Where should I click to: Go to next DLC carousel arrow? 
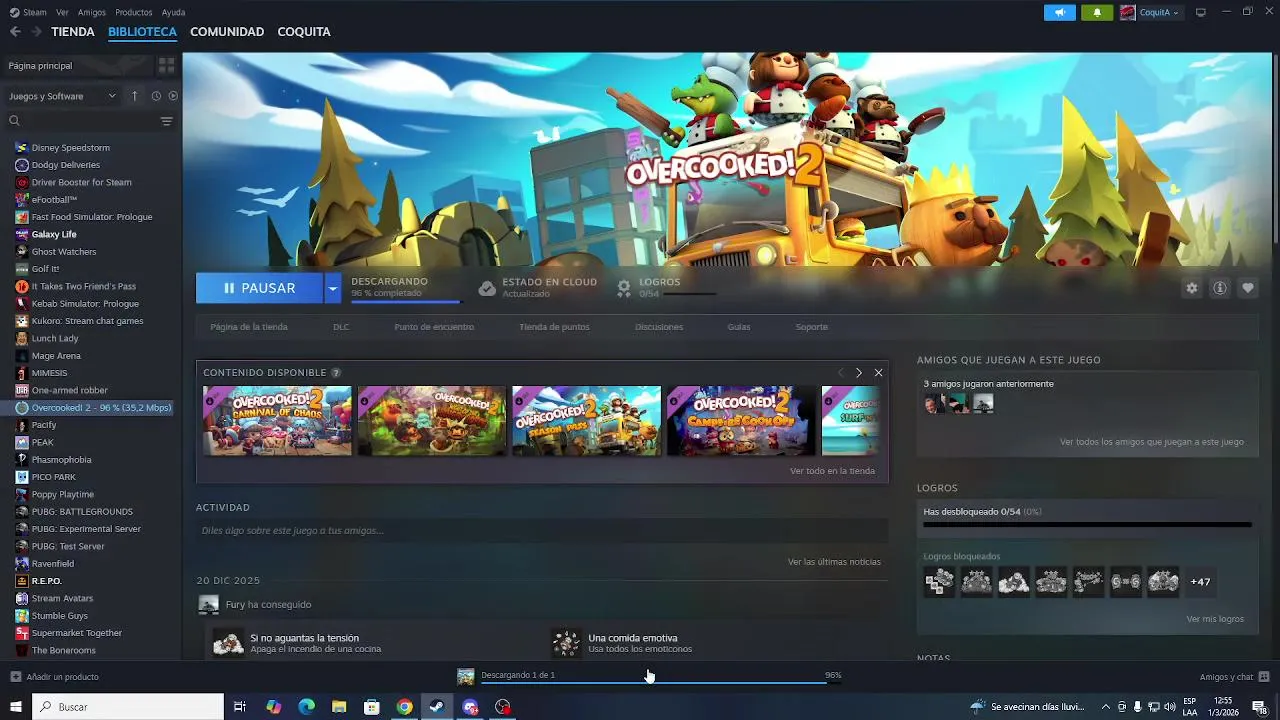pyautogui.click(x=858, y=372)
